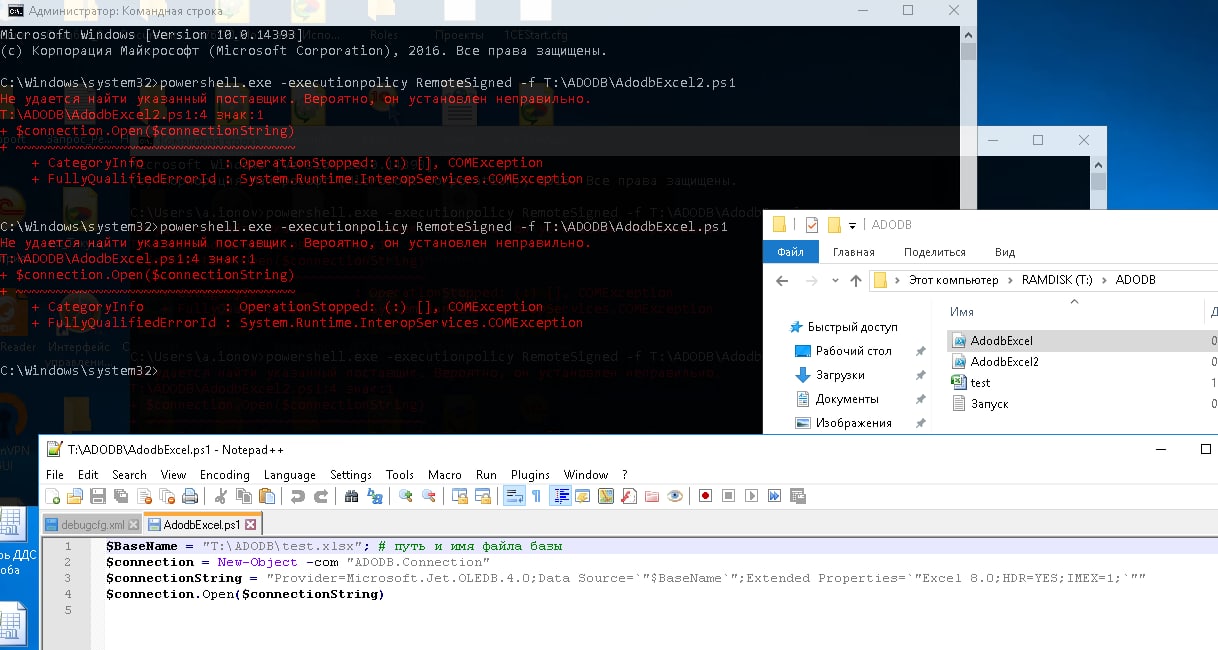This screenshot has height=650, width=1218.
Task: Click Close All icon in Notepad++ toolbar
Action: 167,496
